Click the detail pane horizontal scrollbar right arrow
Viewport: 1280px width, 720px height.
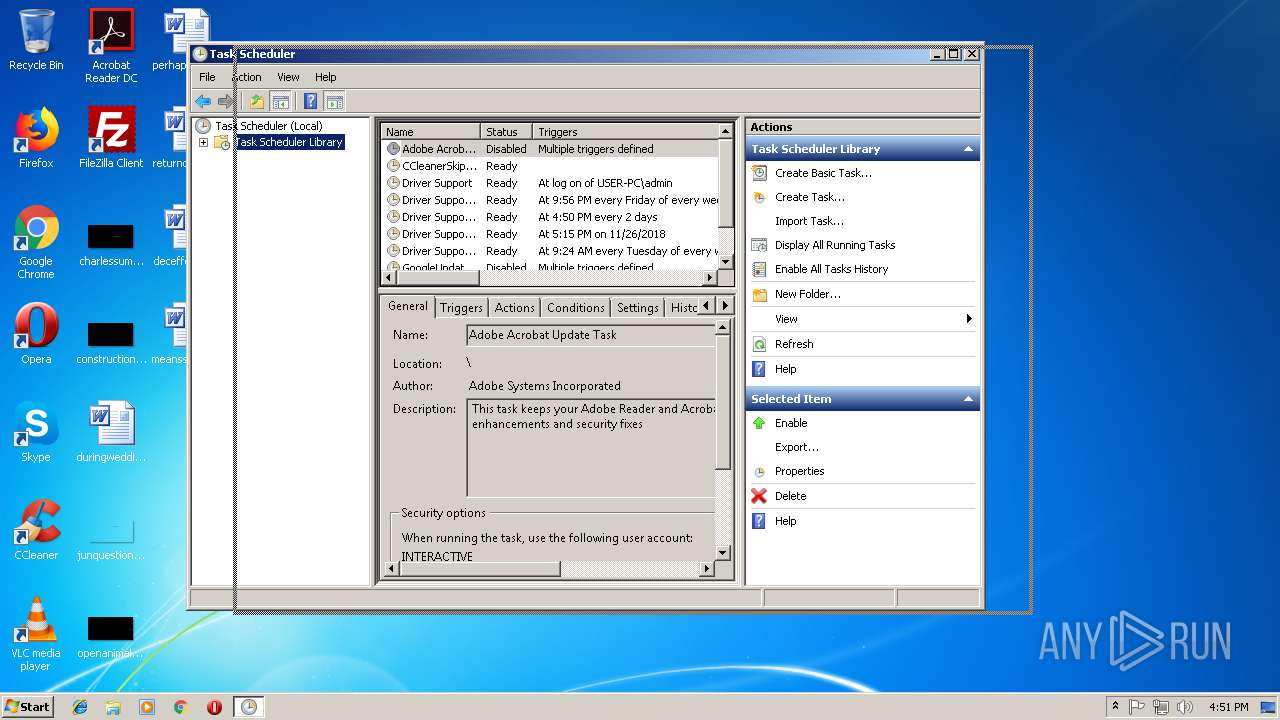(x=707, y=569)
